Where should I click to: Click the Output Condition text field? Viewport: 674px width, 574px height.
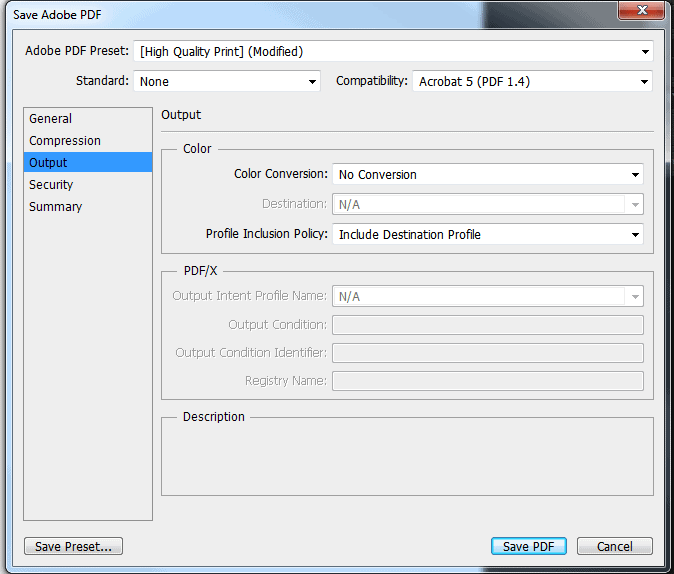point(487,325)
